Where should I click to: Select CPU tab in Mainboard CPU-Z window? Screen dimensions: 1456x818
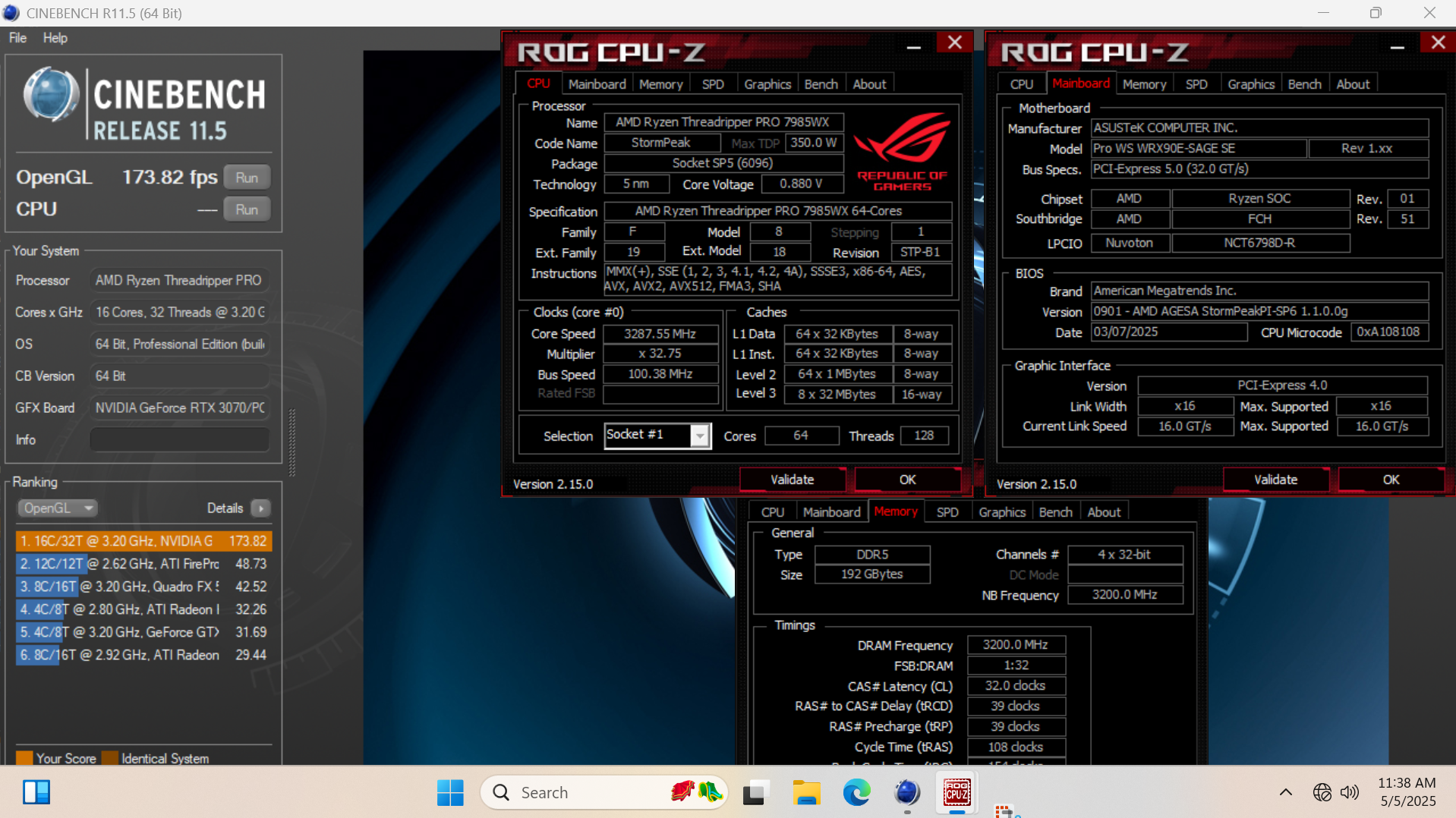pos(1022,84)
